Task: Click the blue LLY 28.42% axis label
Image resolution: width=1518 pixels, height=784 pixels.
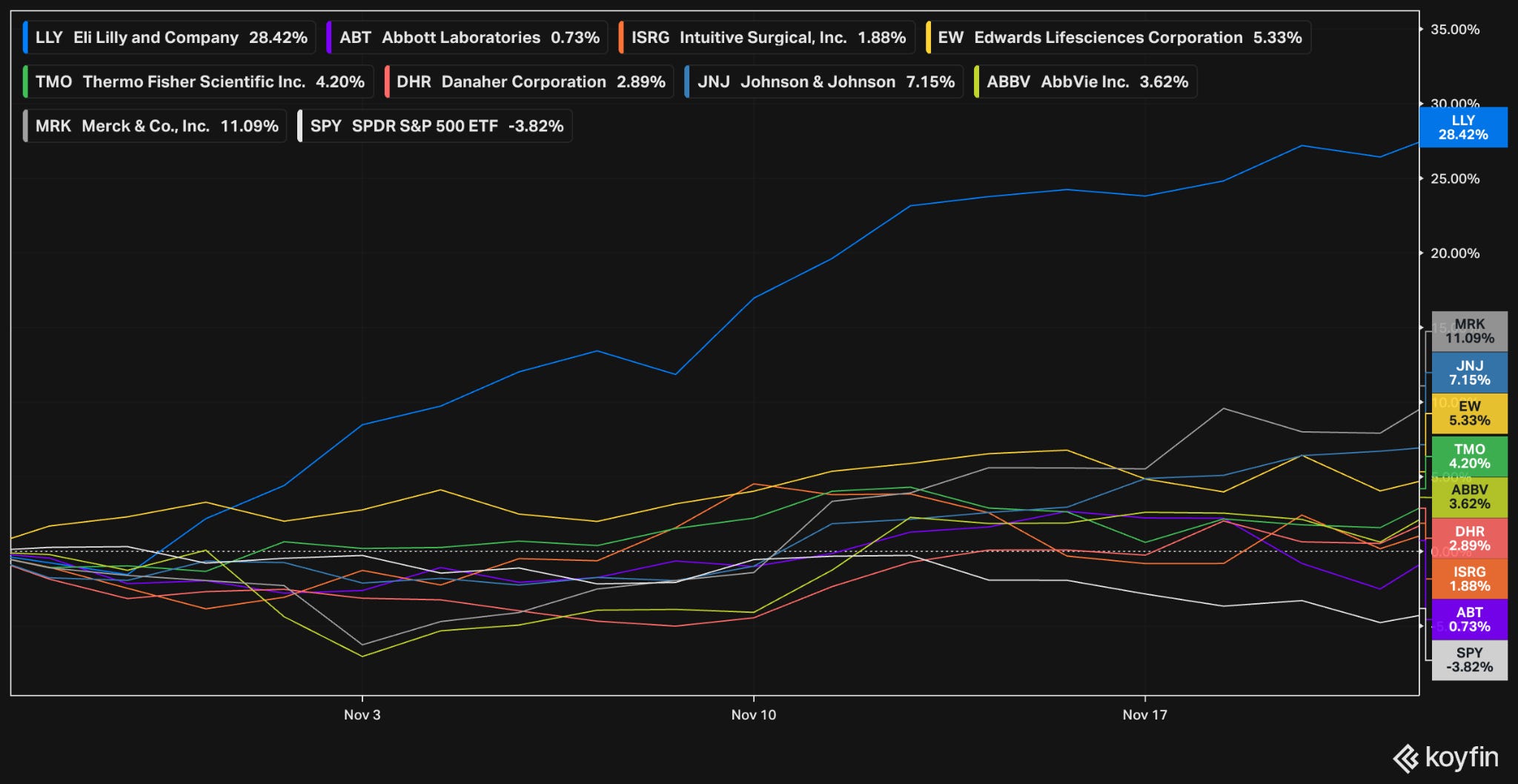Action: [x=1463, y=127]
